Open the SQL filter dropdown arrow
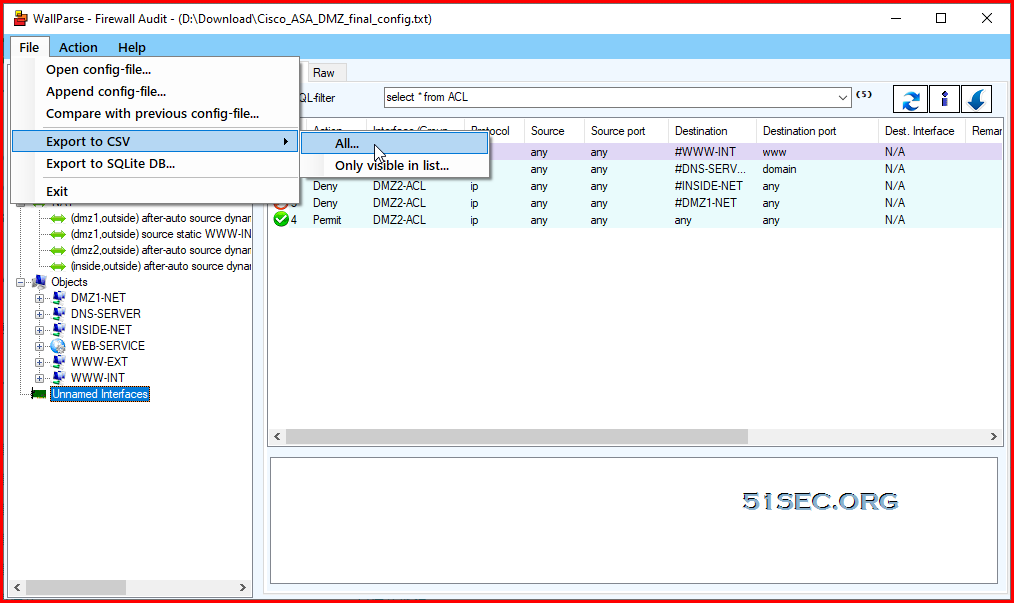The height and width of the screenshot is (603, 1014). [842, 98]
